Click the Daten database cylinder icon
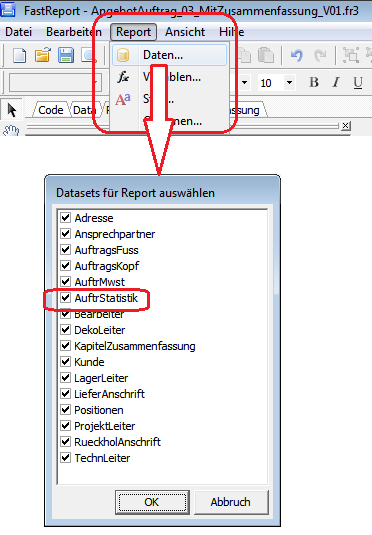This screenshot has width=372, height=535. pos(123,55)
